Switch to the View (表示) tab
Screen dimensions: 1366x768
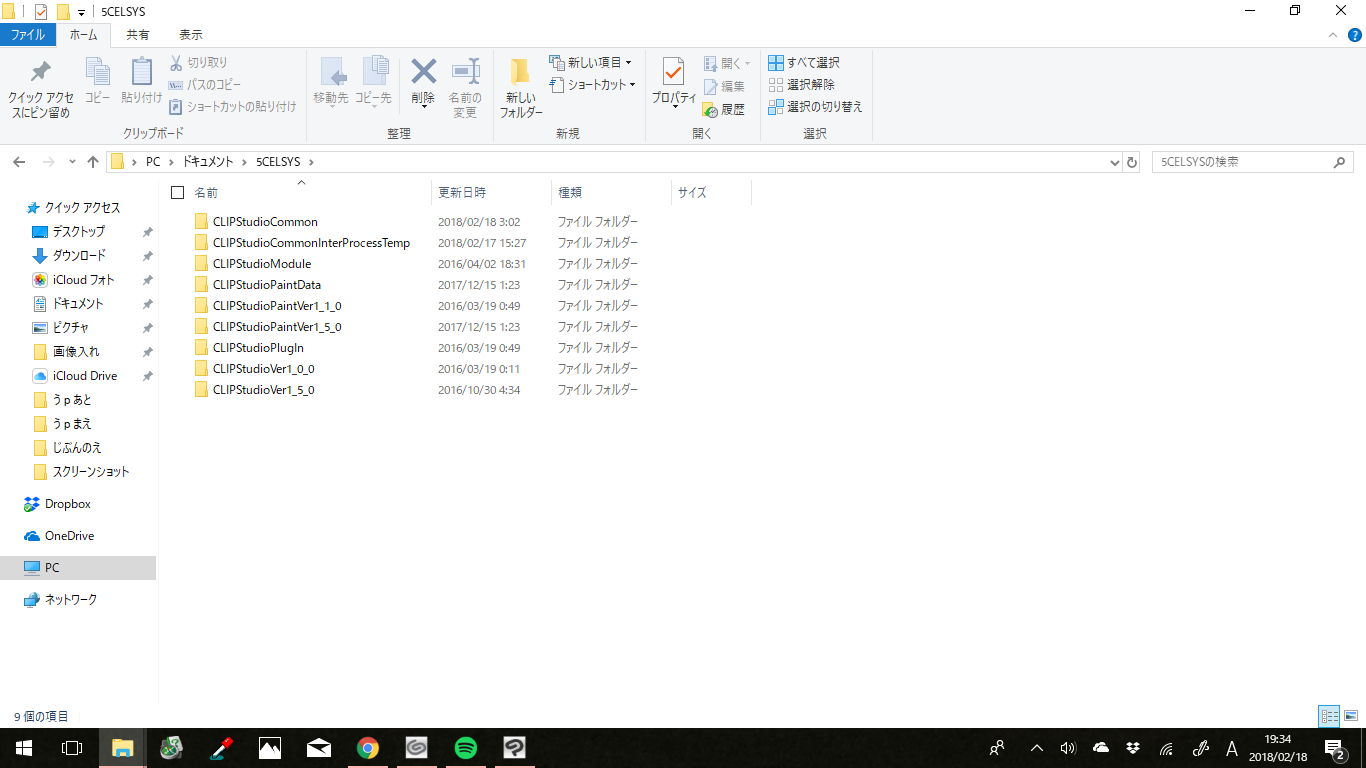pyautogui.click(x=190, y=35)
